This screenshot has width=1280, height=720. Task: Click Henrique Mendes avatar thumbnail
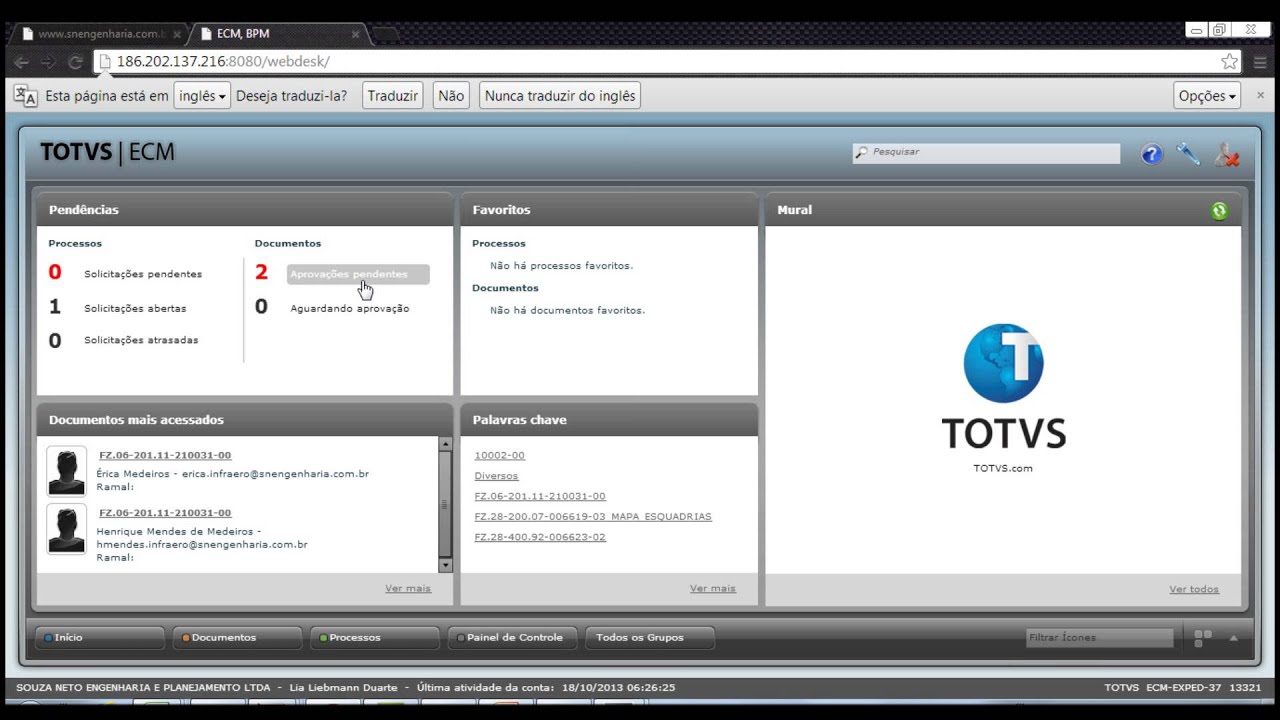(x=67, y=529)
